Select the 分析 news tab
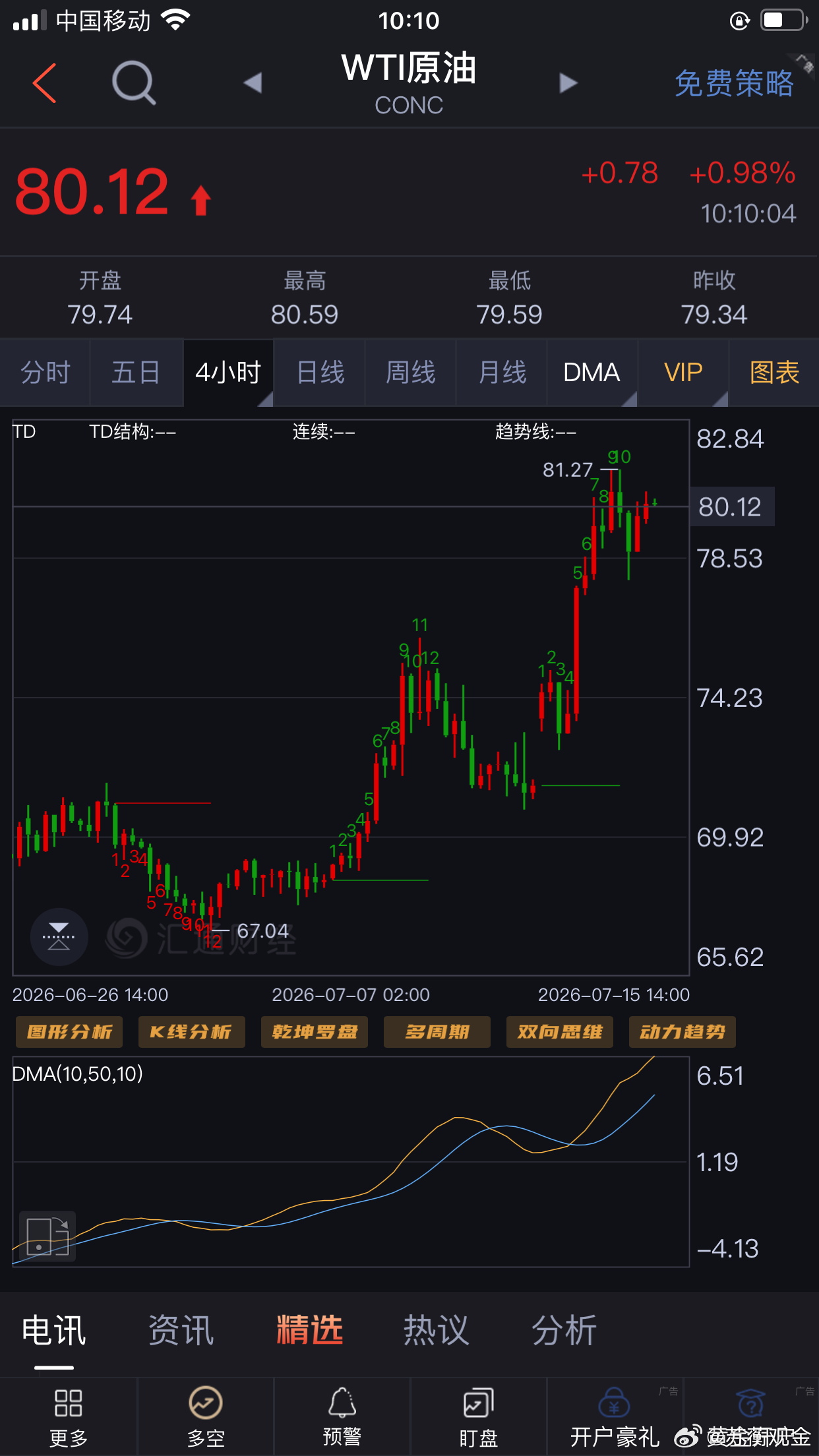Viewport: 819px width, 1456px height. pyautogui.click(x=564, y=1330)
